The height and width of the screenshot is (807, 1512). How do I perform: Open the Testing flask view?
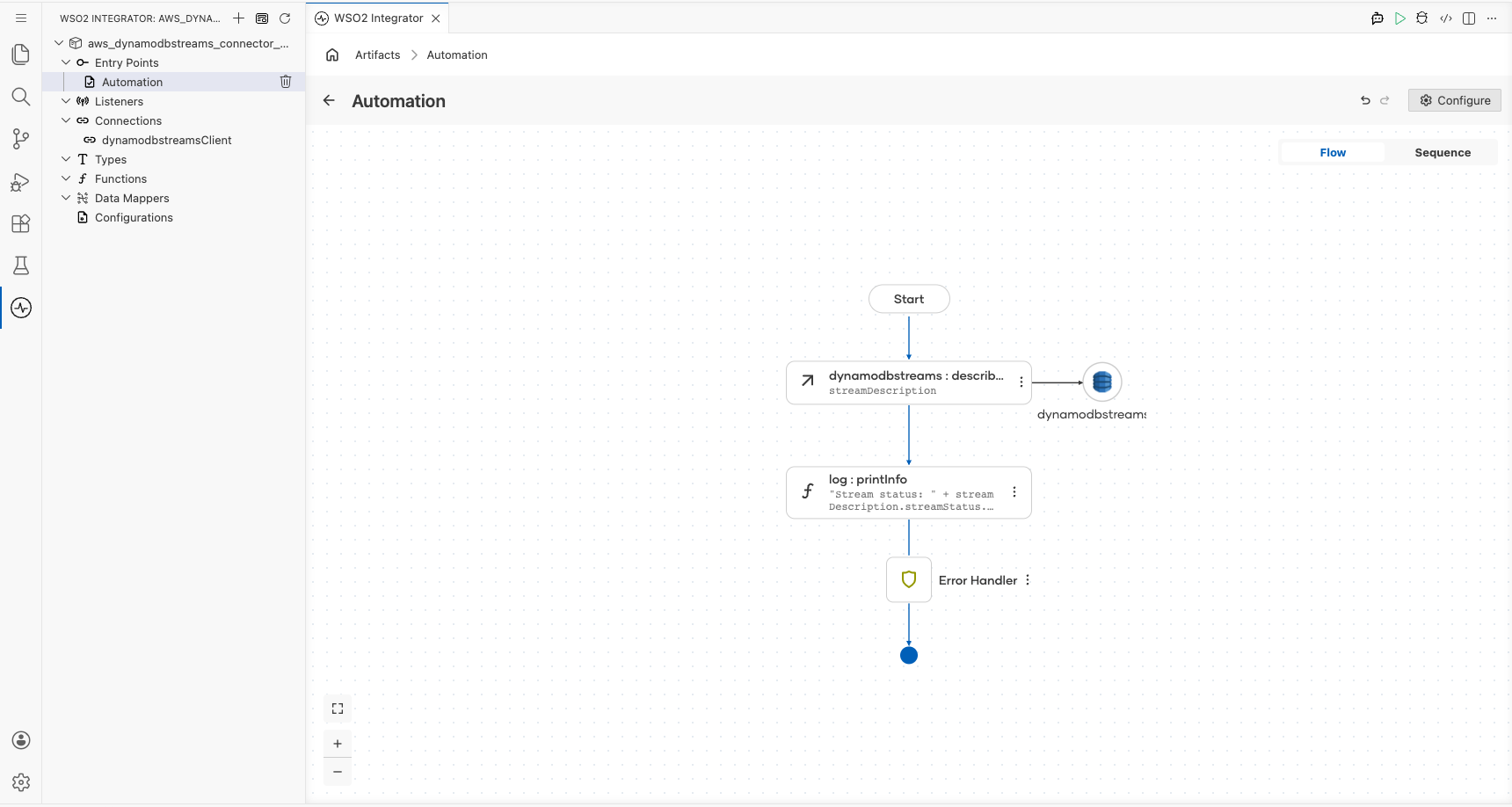click(x=21, y=265)
